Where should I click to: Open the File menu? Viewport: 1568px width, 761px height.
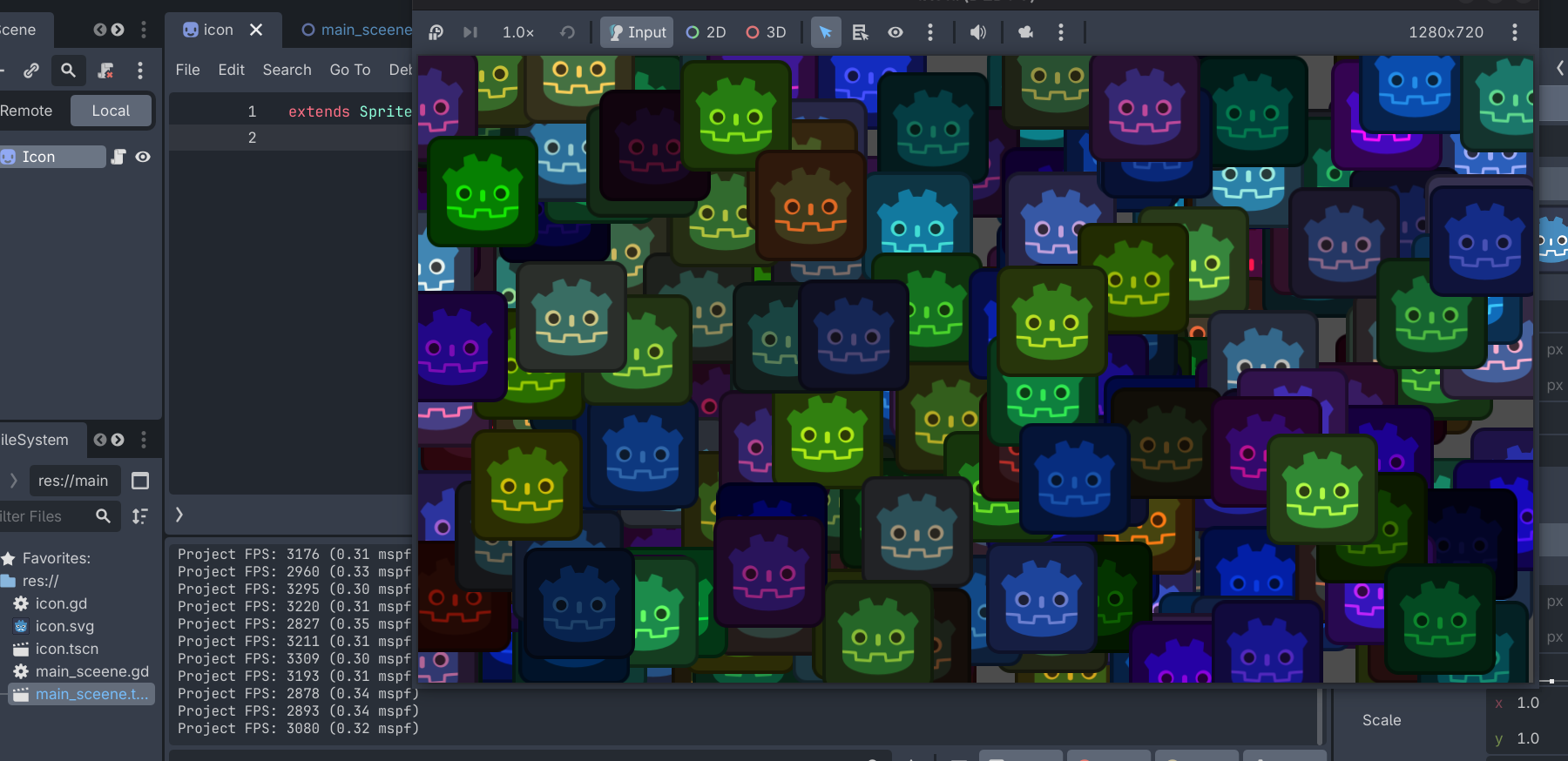coord(187,70)
